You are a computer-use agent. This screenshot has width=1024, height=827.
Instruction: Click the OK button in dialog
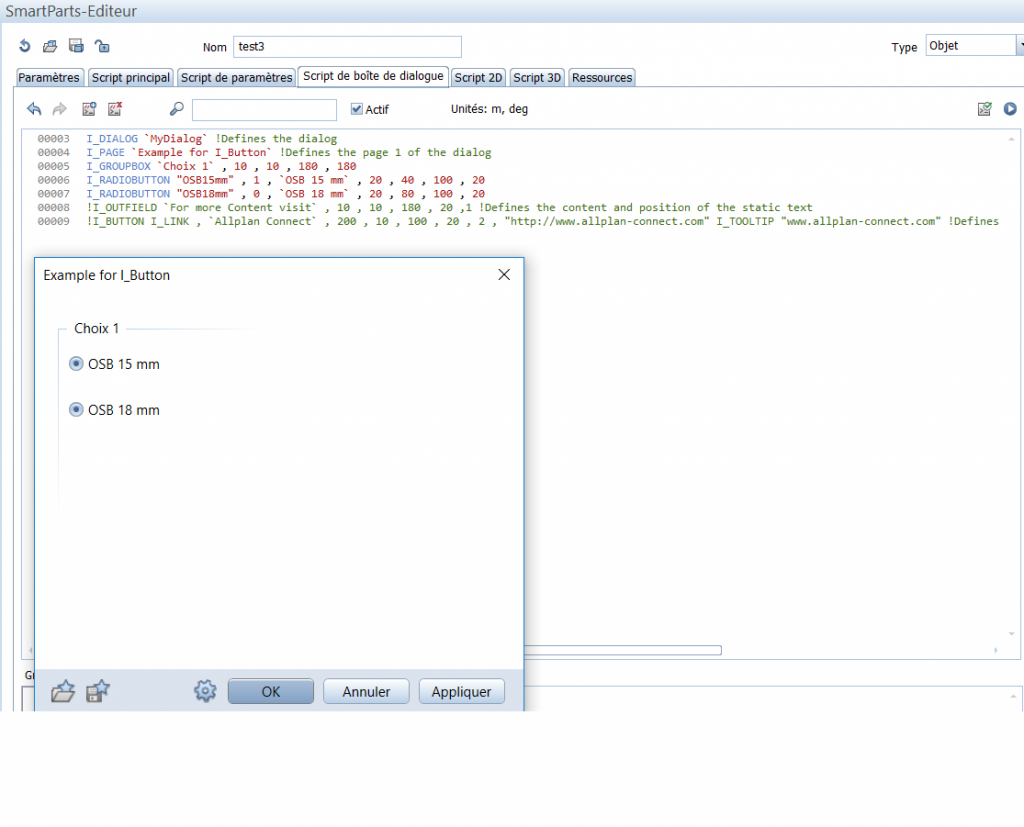270,691
